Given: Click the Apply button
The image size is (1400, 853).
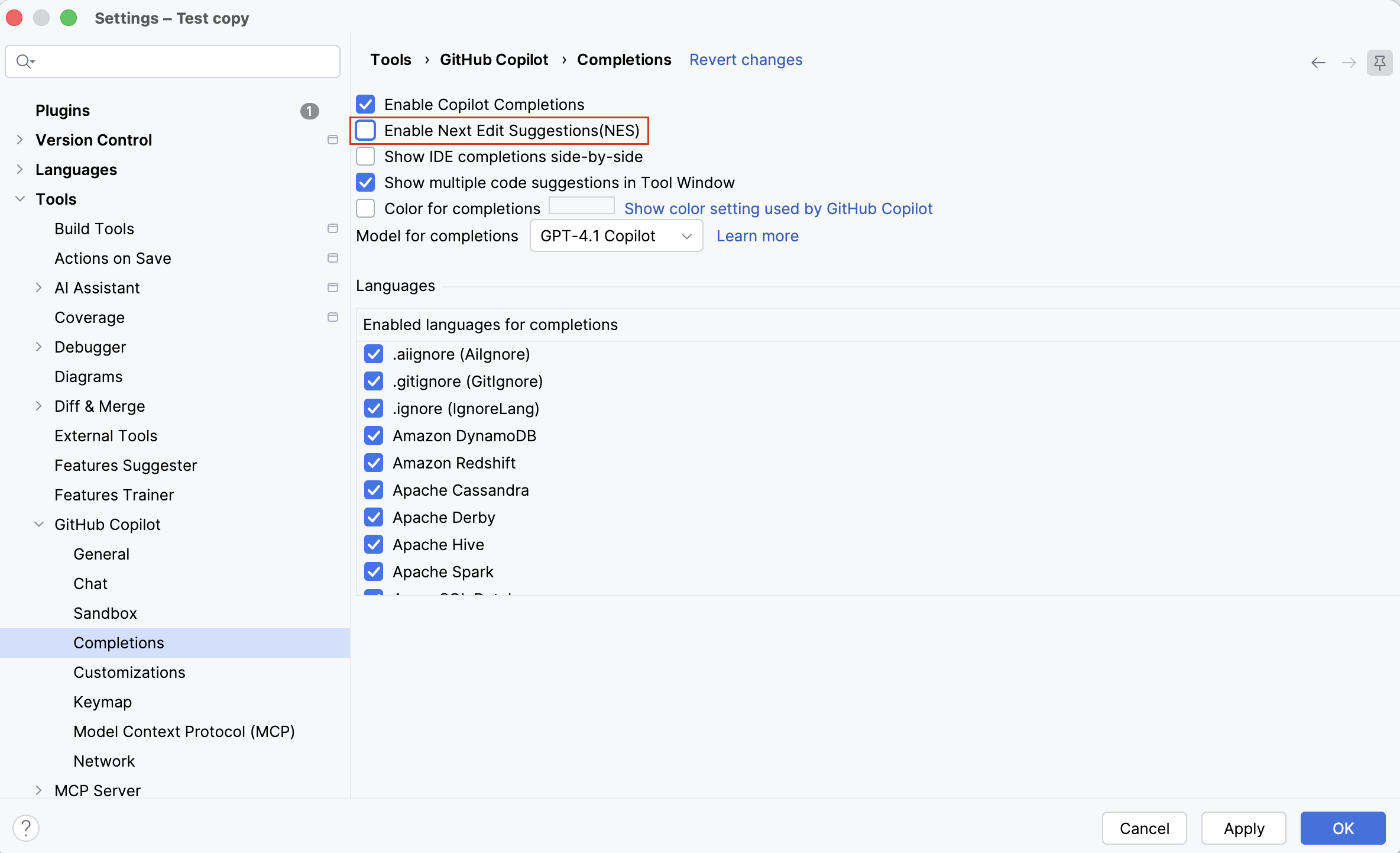Looking at the screenshot, I should [x=1243, y=828].
